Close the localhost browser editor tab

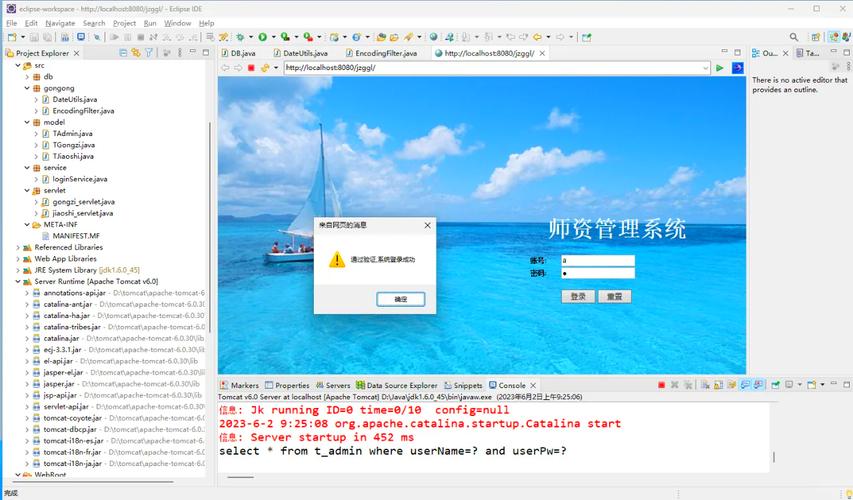click(542, 53)
